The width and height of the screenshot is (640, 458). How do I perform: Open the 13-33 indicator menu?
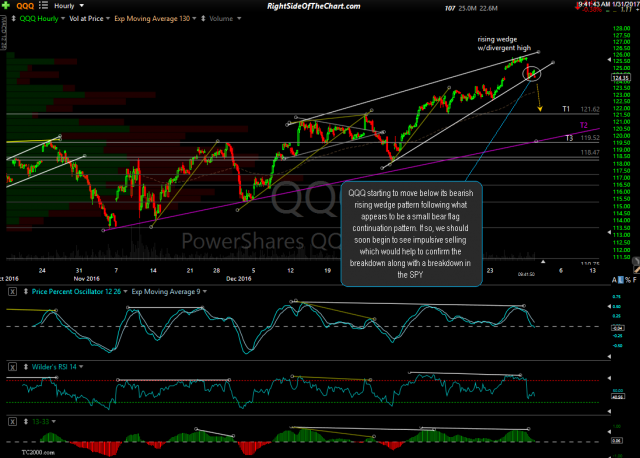(x=40, y=421)
